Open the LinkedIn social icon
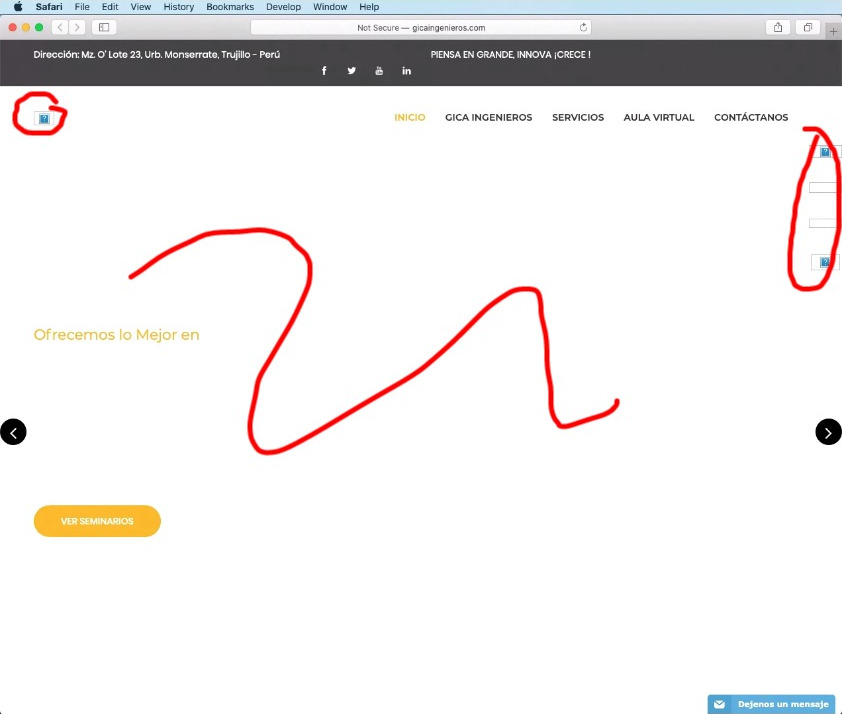 [407, 71]
